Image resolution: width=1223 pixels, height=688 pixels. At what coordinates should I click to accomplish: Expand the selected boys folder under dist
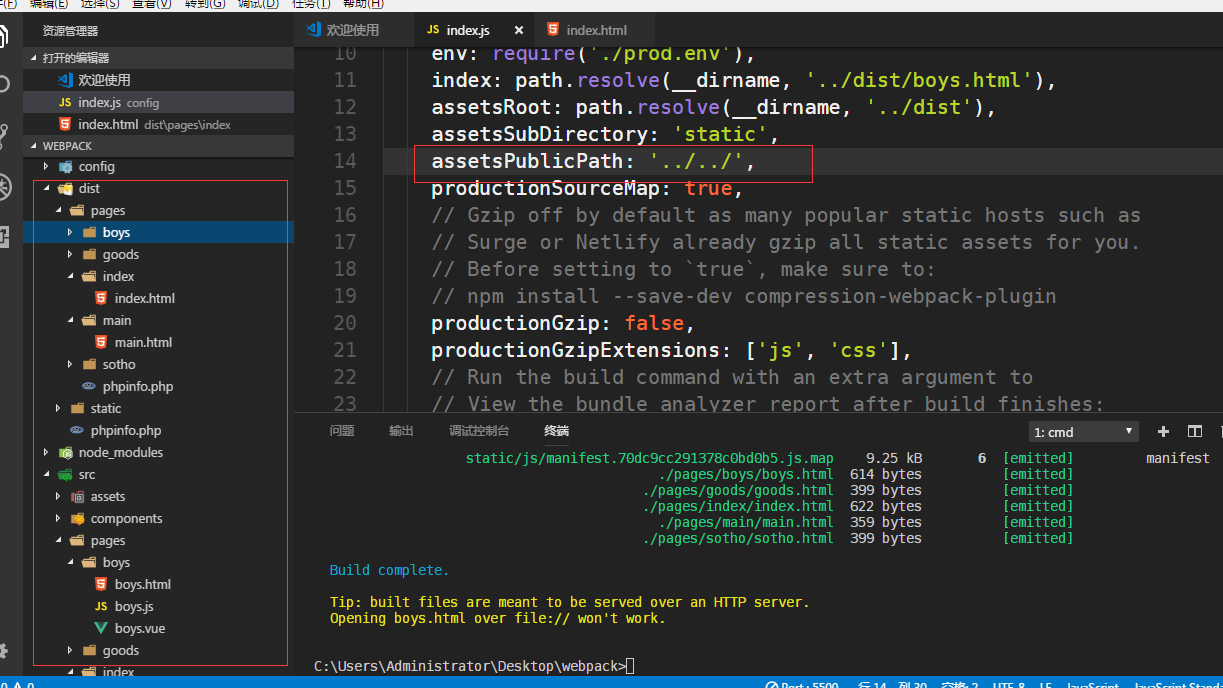70,233
